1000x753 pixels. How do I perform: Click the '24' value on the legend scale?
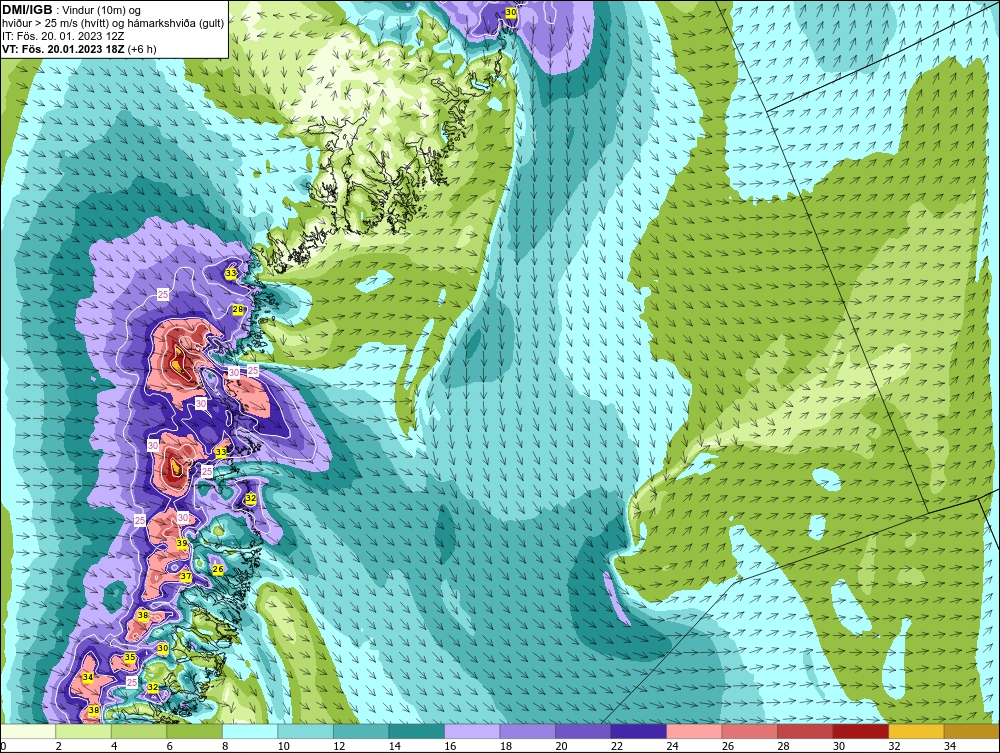[672, 746]
